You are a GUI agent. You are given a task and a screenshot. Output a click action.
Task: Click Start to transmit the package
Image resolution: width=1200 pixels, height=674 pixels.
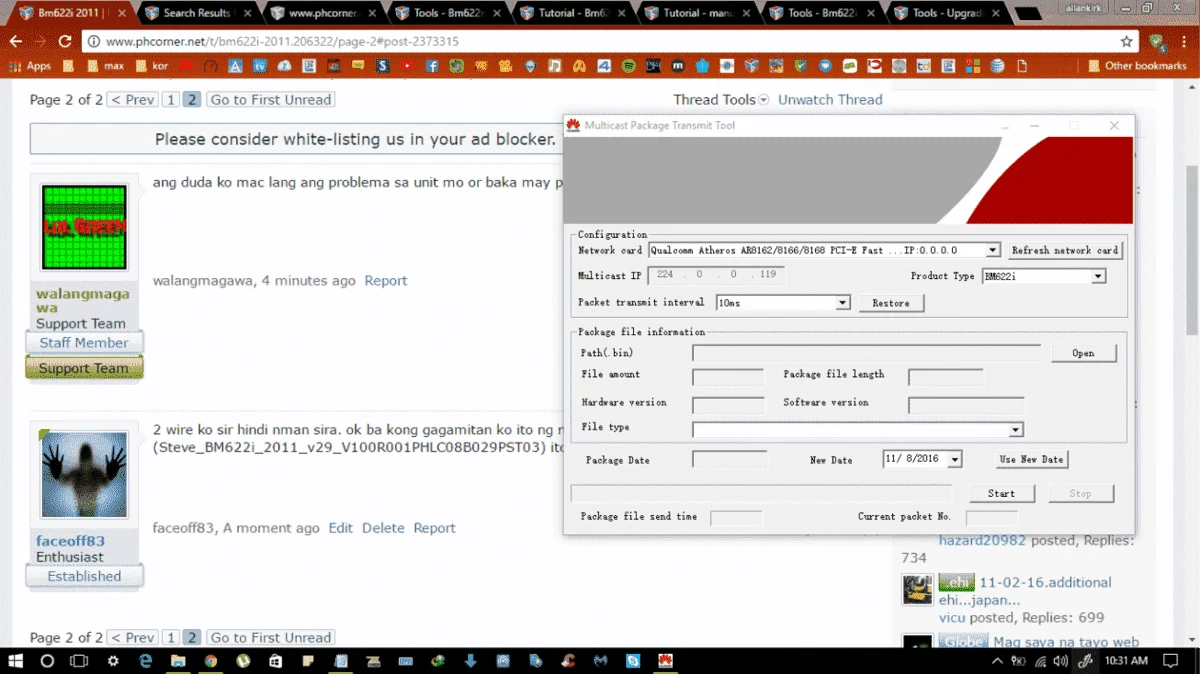coord(1001,493)
